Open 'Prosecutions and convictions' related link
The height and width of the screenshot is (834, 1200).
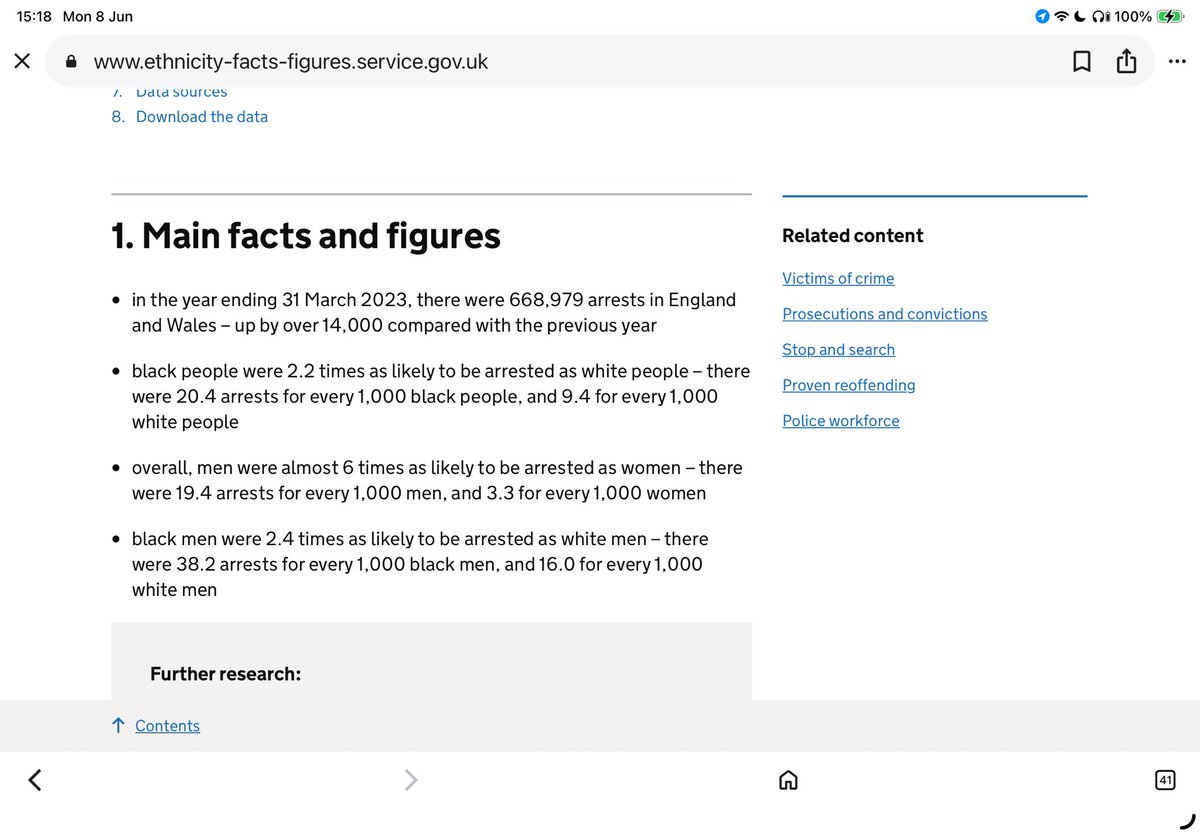tap(884, 314)
